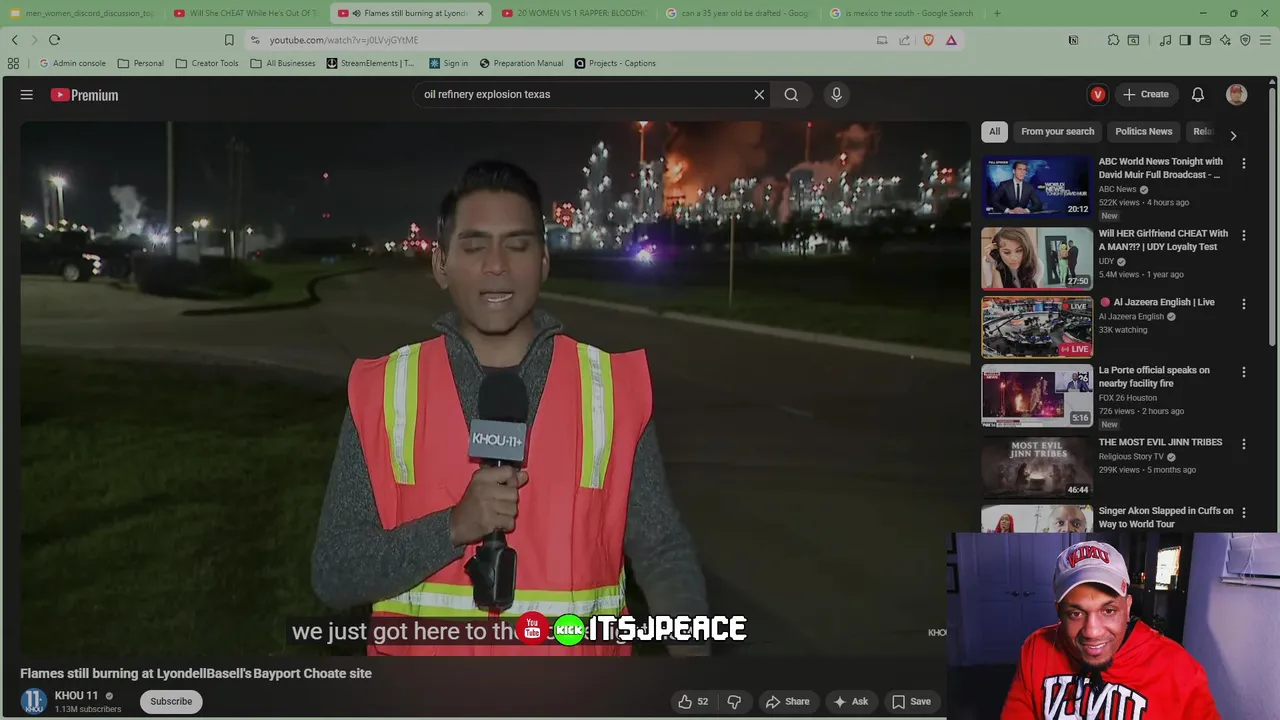Toggle the browser sidebar panel icon
1280x720 pixels.
tap(1185, 40)
